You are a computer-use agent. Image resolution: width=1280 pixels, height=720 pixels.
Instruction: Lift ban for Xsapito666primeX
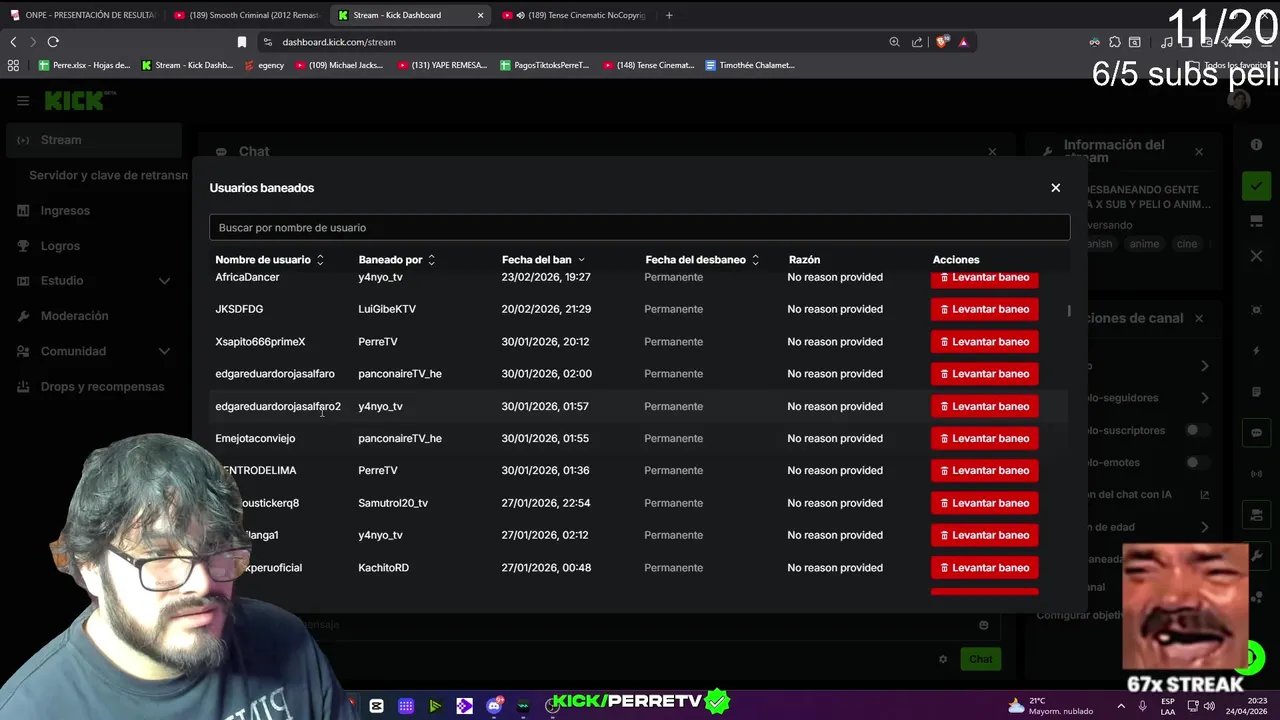click(x=984, y=341)
